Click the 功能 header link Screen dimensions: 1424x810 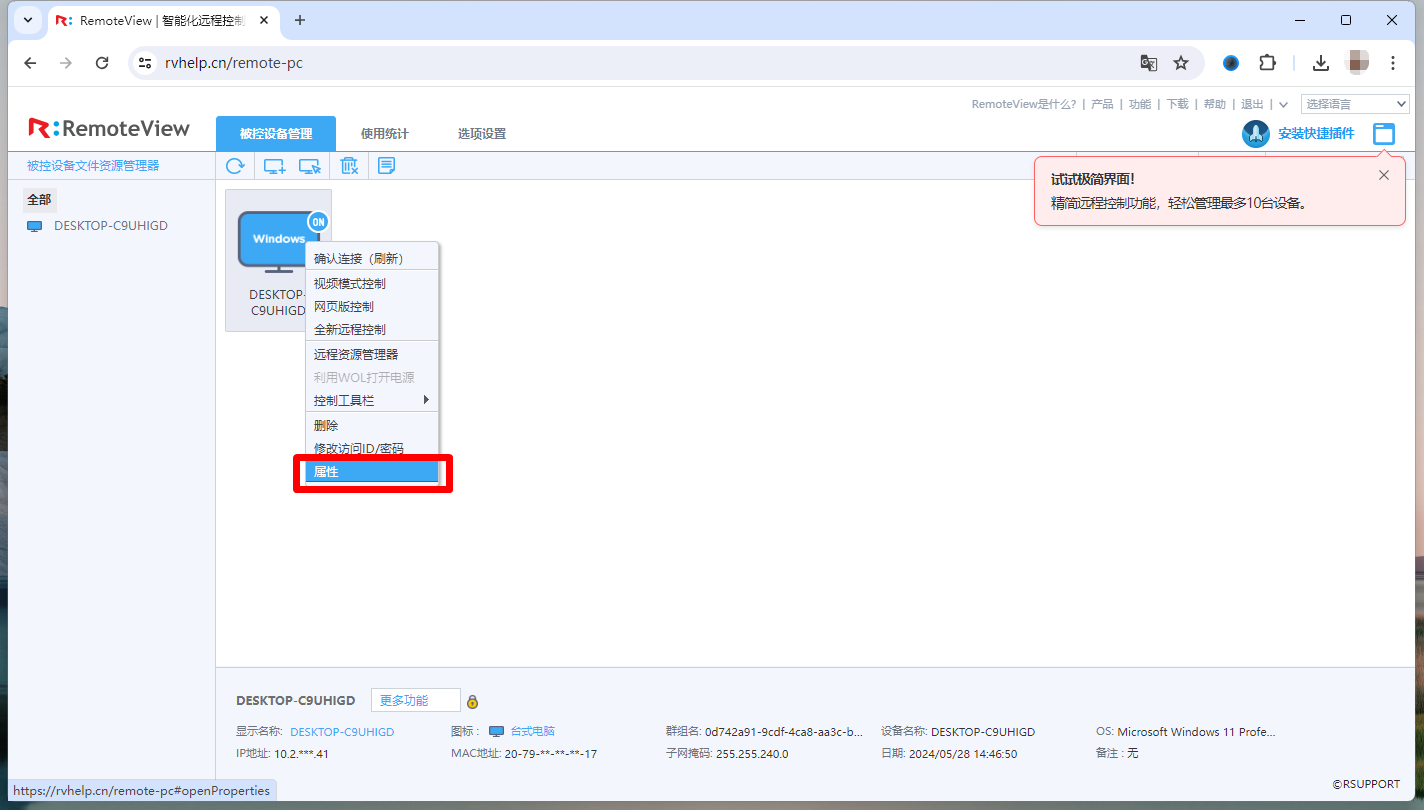(x=1140, y=104)
